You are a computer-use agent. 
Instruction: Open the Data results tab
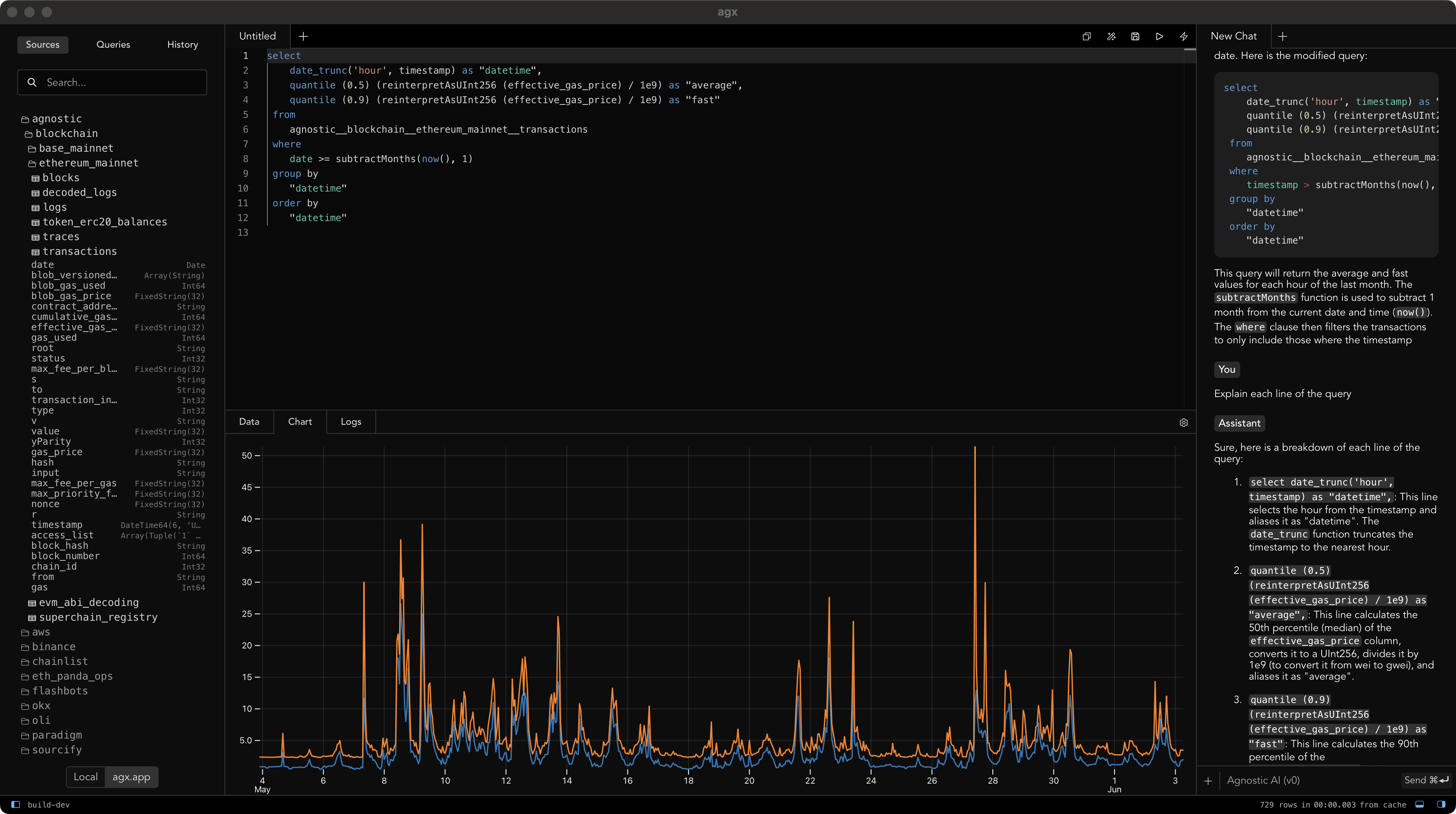pyautogui.click(x=249, y=422)
